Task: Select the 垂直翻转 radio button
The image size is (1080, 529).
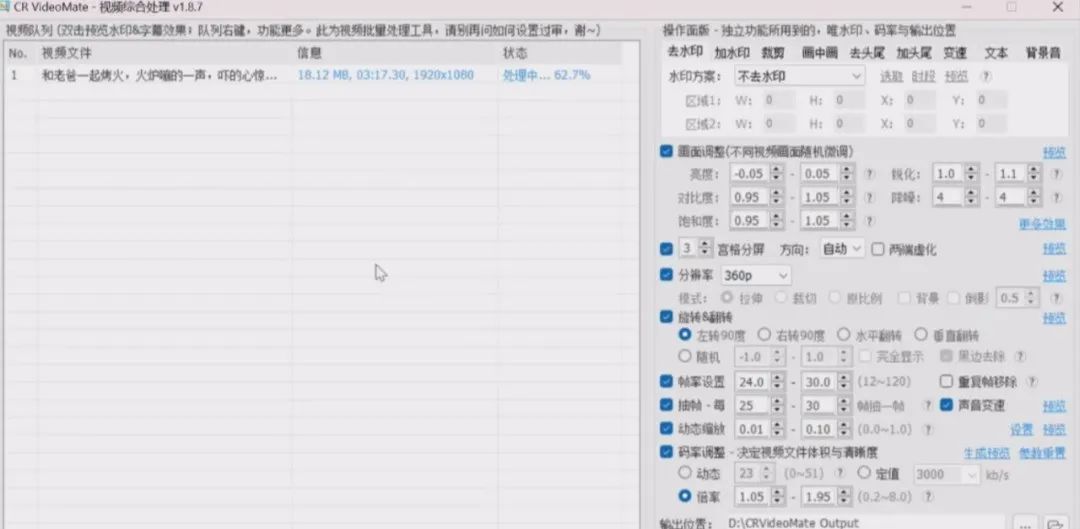Action: point(921,335)
